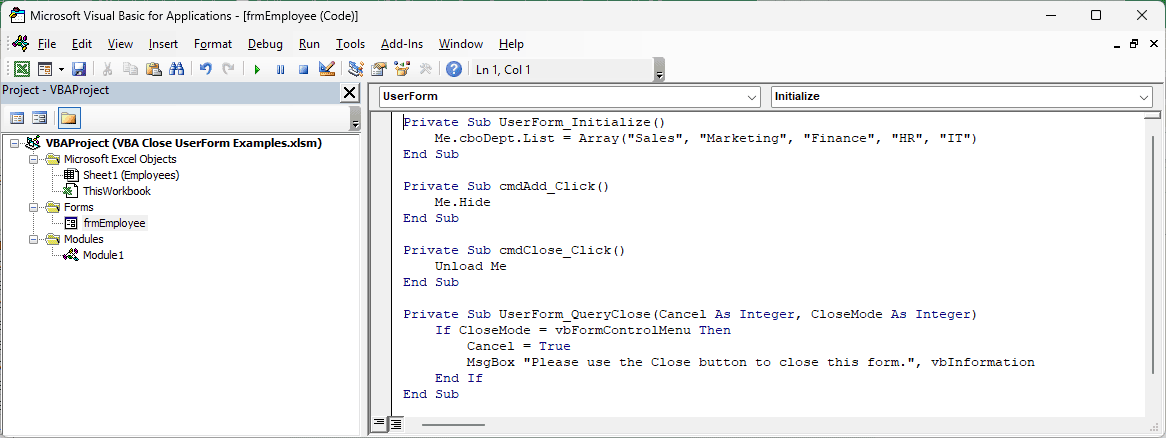Click the View Code icon in Project pane
The image size is (1166, 438).
[16, 117]
